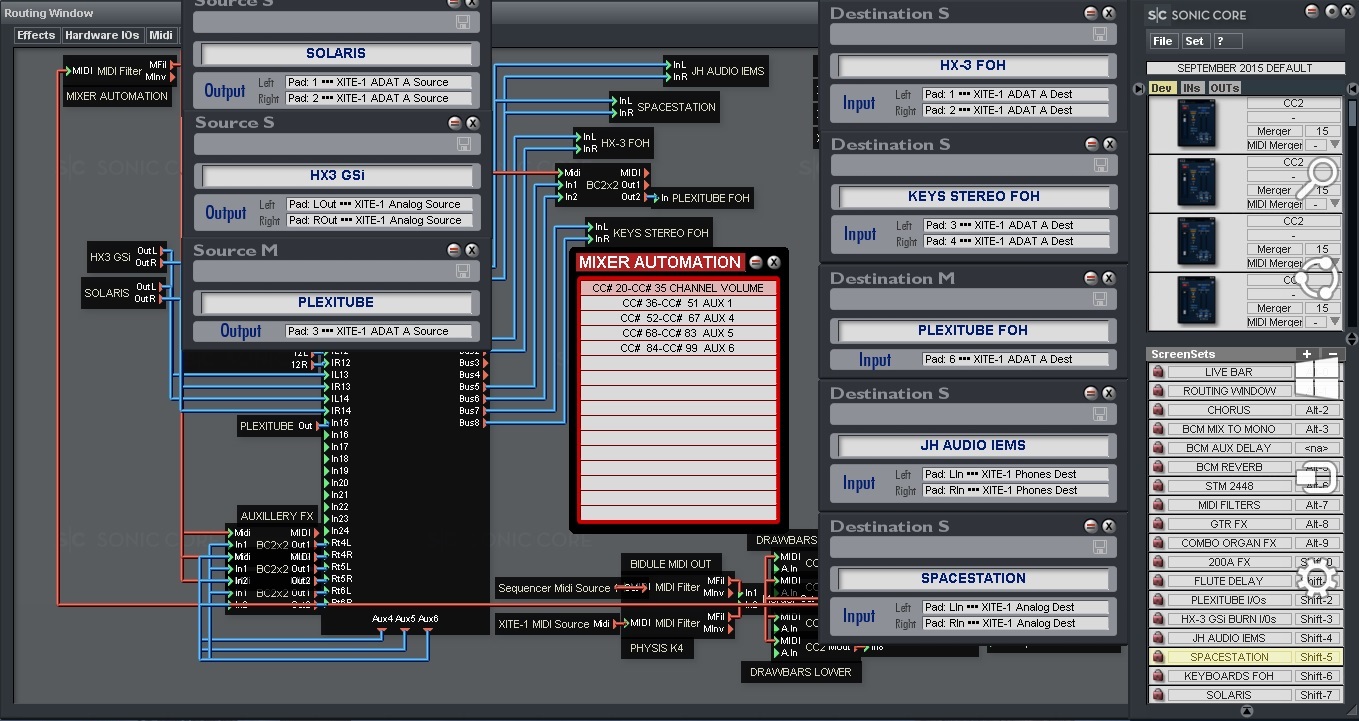Open JH AUDIO IEMS Left Phones Dest selector
1359x721 pixels.
click(1016, 475)
